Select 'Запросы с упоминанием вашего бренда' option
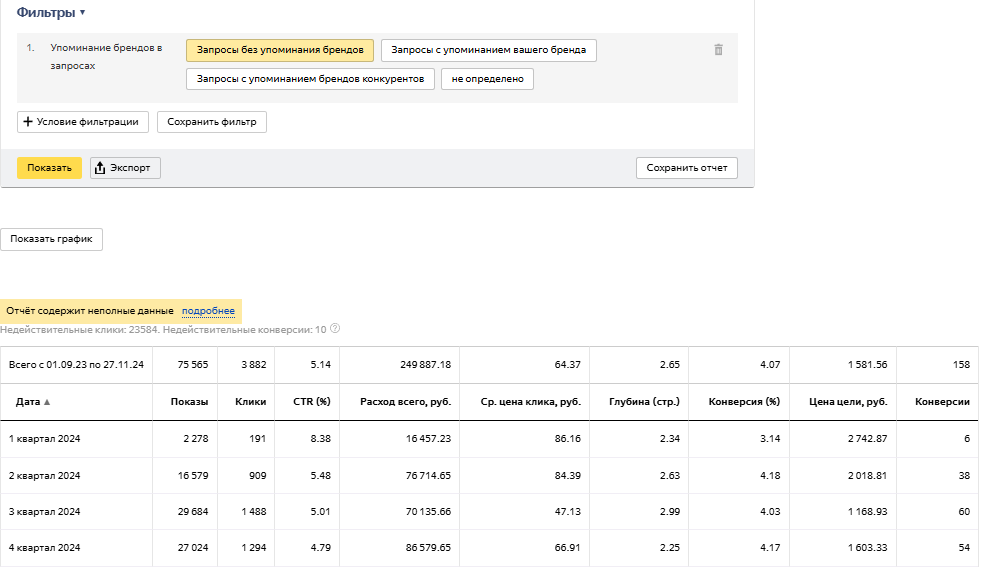983x571 pixels. pos(488,50)
